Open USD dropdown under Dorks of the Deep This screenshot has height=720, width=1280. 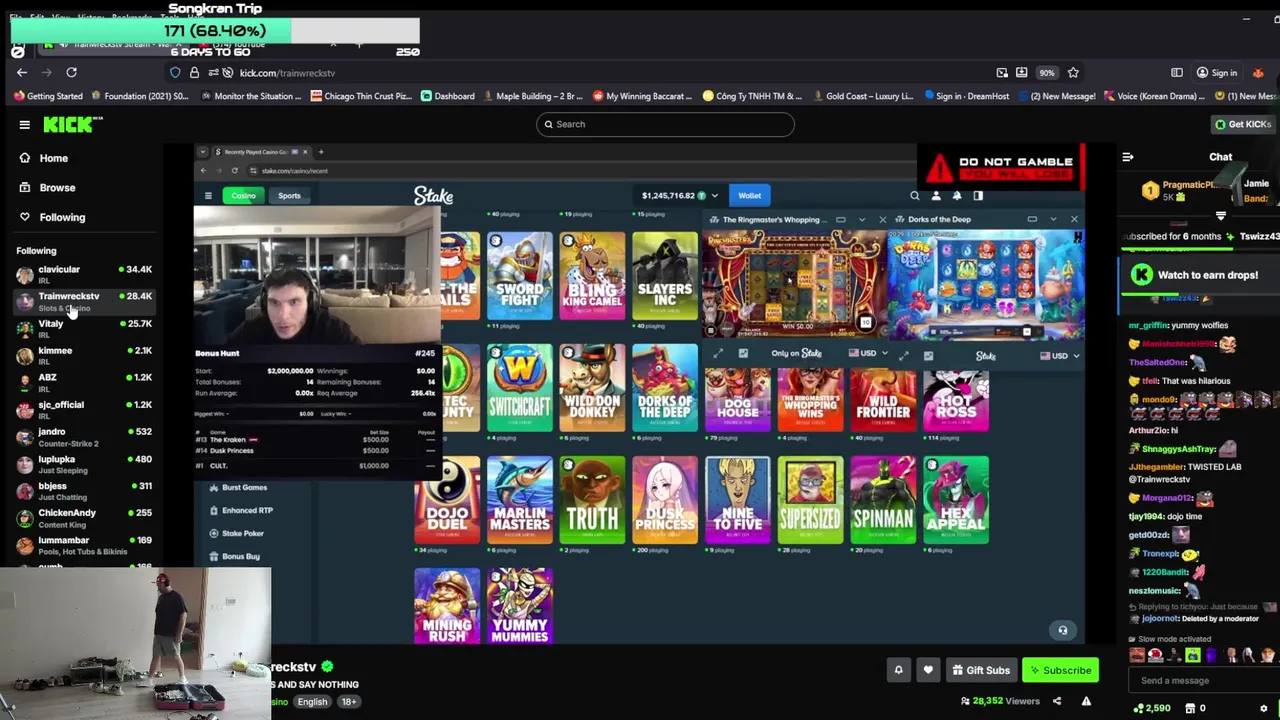coord(1060,355)
